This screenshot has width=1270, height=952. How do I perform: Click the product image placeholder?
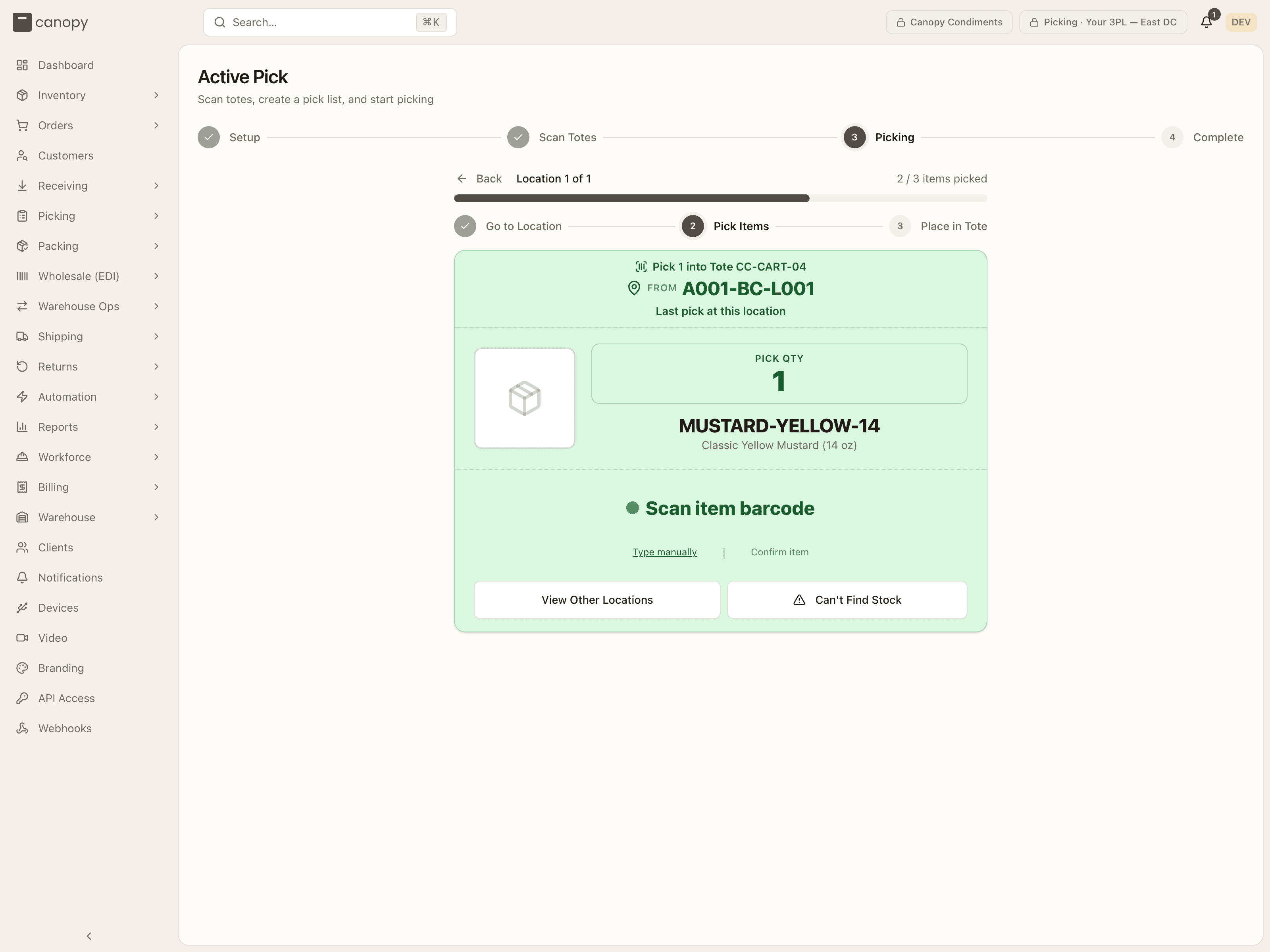click(x=524, y=398)
